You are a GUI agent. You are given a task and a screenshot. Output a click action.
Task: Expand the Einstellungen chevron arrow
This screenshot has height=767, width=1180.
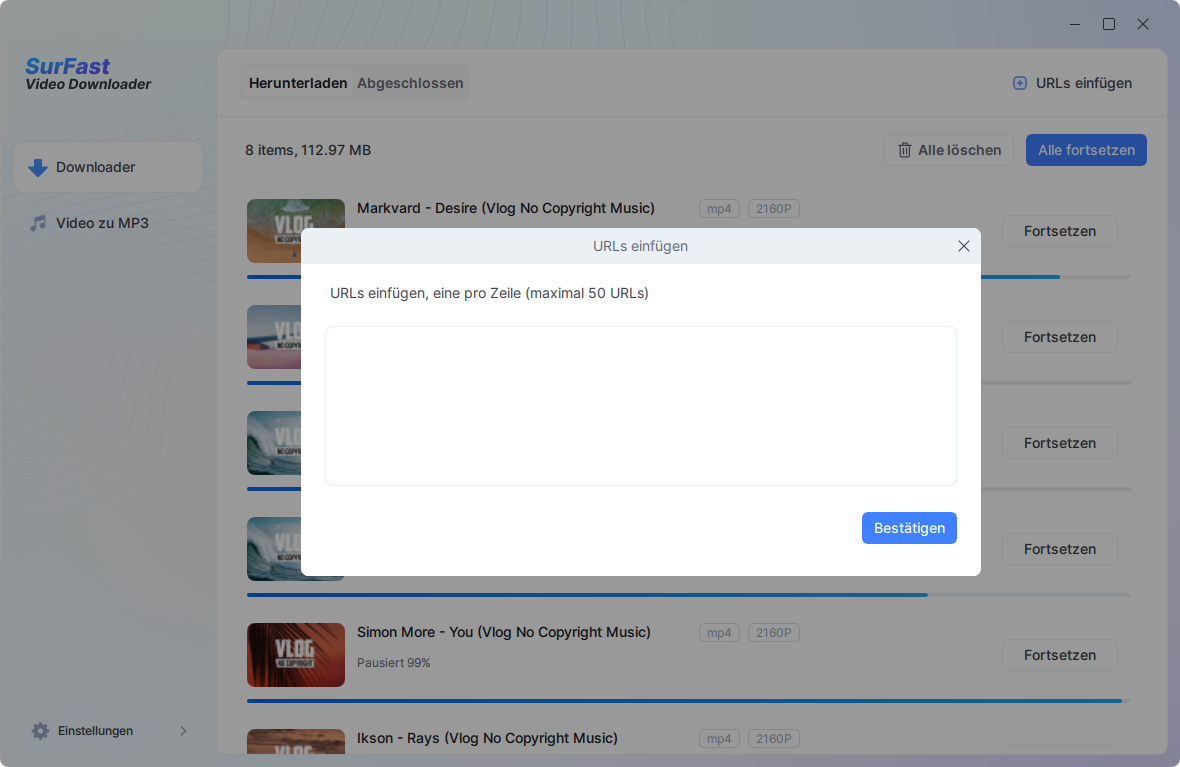click(183, 731)
